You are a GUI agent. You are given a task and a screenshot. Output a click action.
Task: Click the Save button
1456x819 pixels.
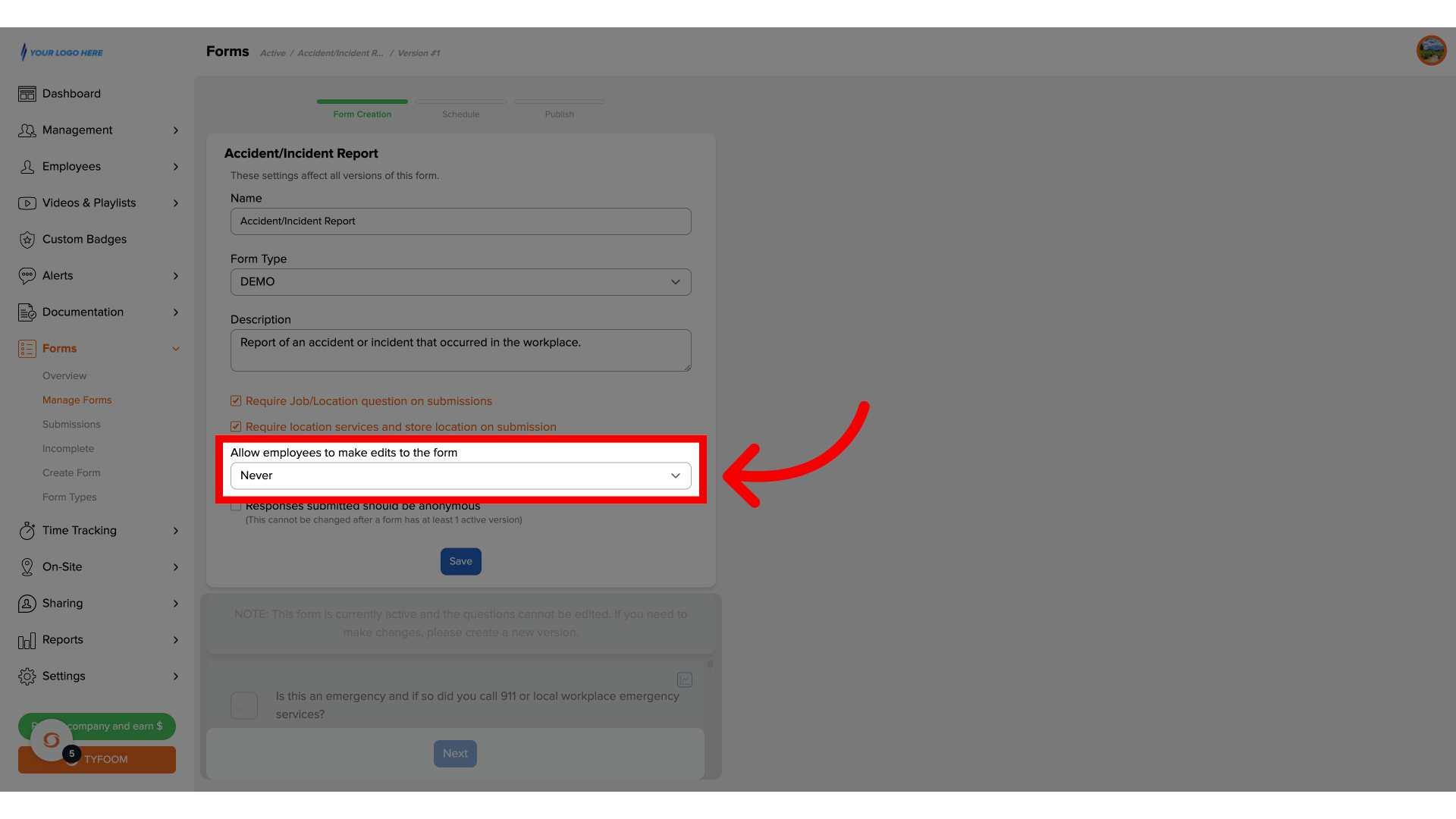click(461, 561)
